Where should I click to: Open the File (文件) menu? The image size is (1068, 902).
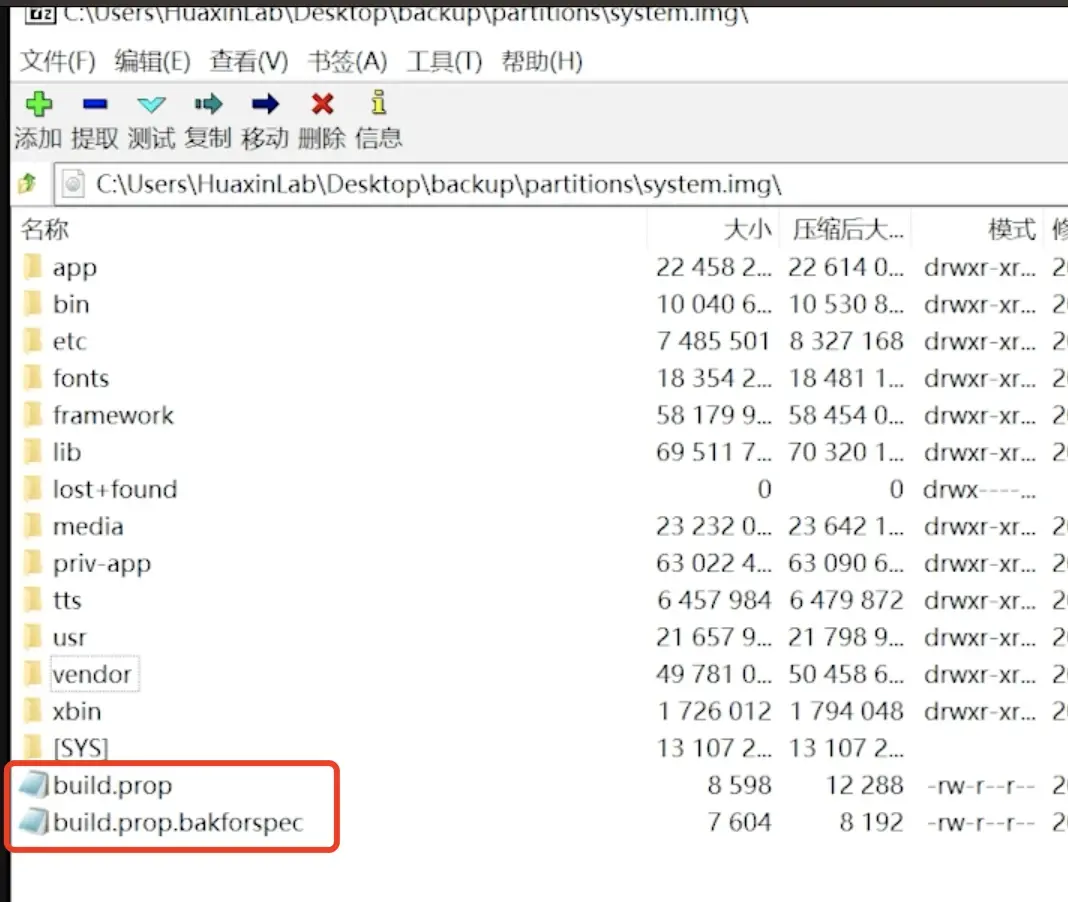58,62
